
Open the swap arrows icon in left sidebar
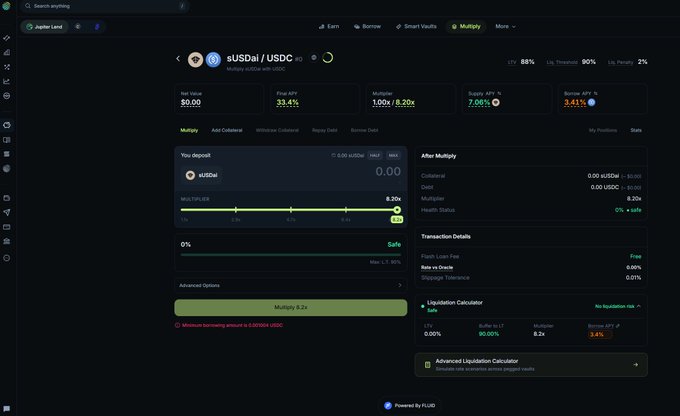tap(7, 38)
